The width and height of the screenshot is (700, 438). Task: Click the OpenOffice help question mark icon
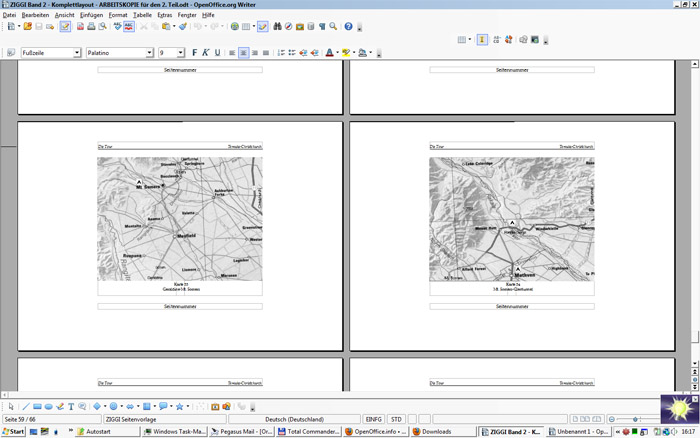pyautogui.click(x=348, y=27)
